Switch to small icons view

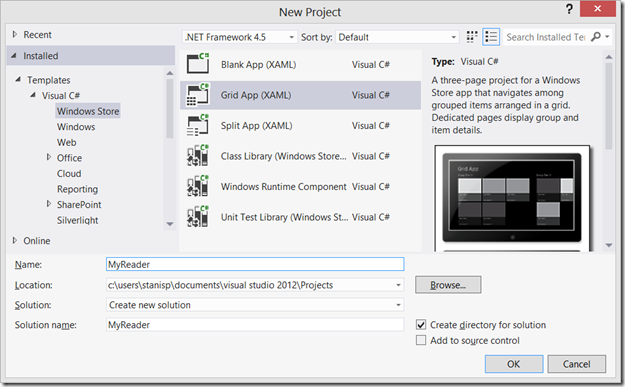click(x=472, y=37)
